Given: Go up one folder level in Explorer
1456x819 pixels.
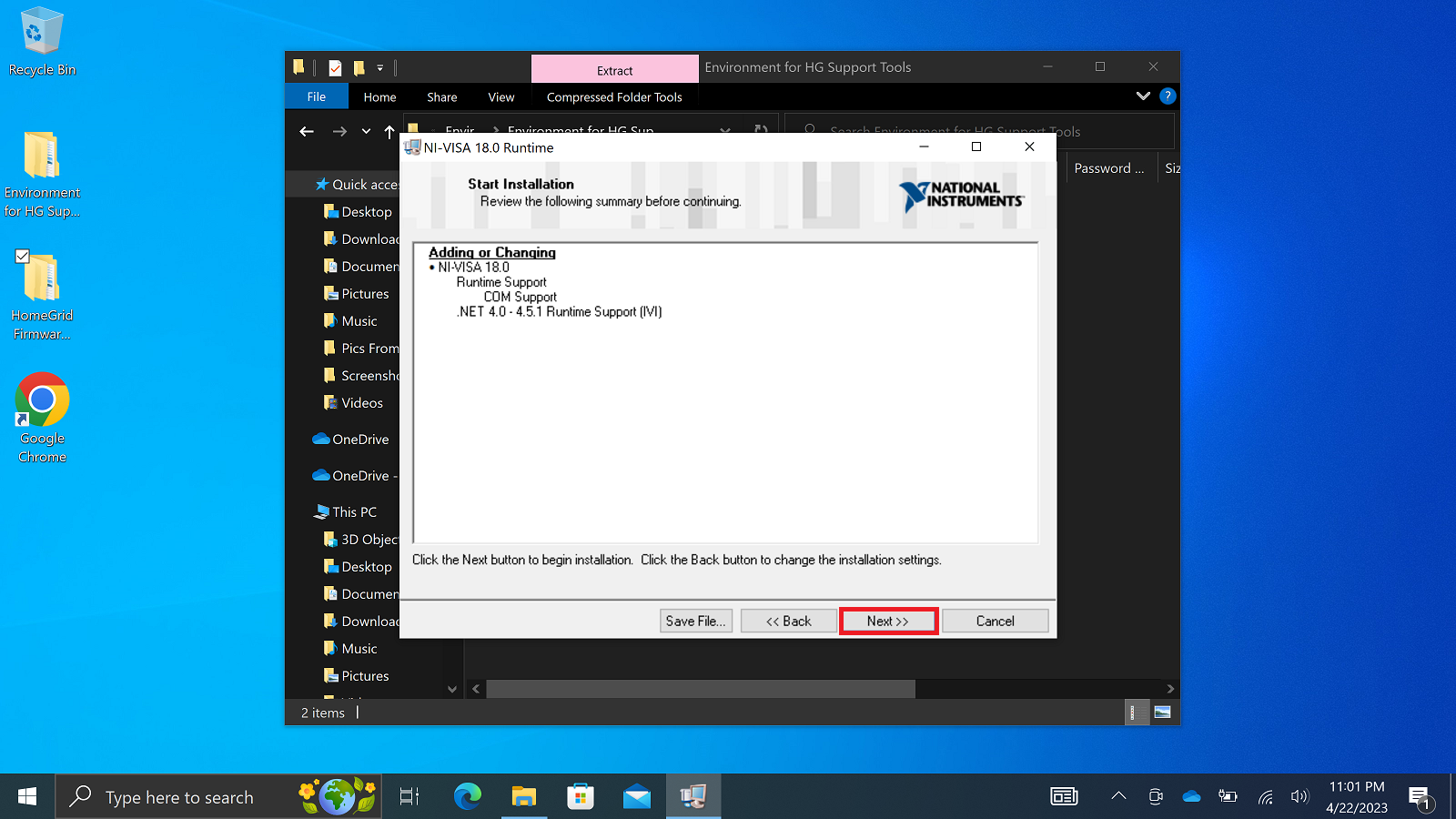Looking at the screenshot, I should (x=389, y=131).
